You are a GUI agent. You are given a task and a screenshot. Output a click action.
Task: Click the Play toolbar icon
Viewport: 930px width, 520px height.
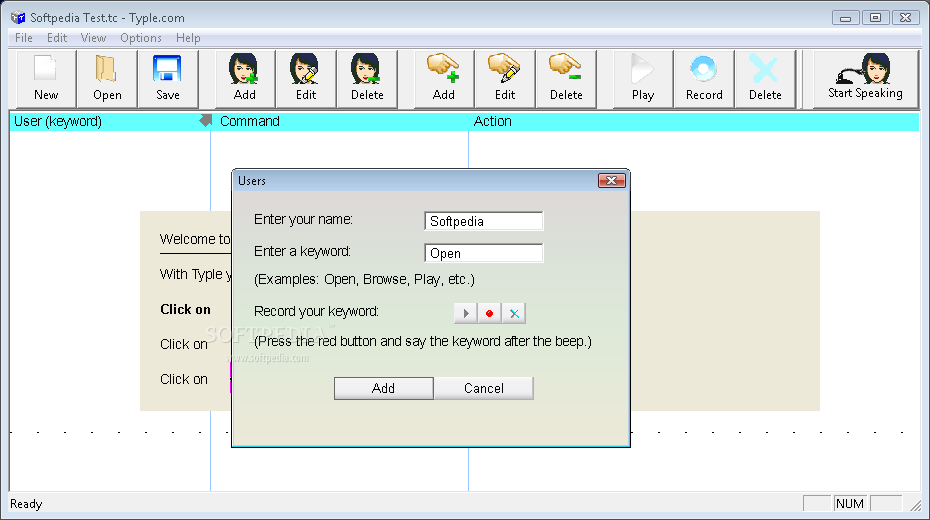pos(643,78)
